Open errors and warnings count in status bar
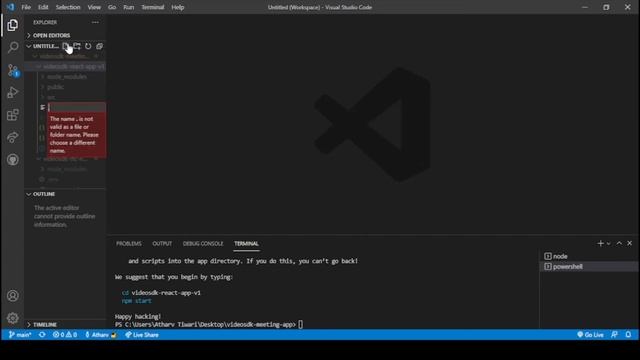640x360 pixels. pos(65,335)
